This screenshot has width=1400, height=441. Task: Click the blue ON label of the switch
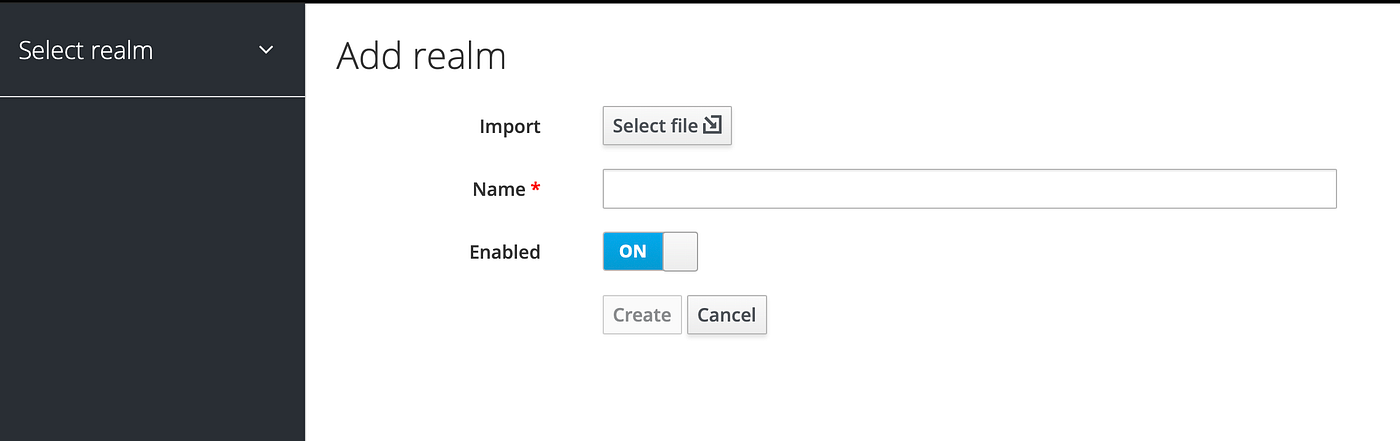tap(633, 252)
